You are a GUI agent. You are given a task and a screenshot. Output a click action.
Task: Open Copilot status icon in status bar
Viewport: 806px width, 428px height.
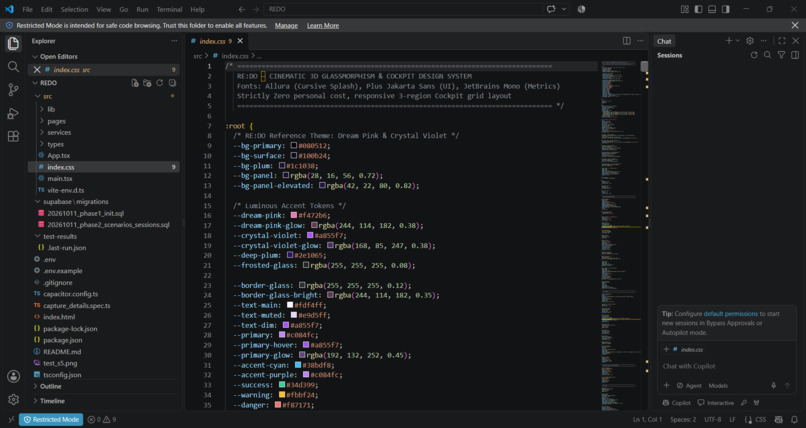(779, 420)
